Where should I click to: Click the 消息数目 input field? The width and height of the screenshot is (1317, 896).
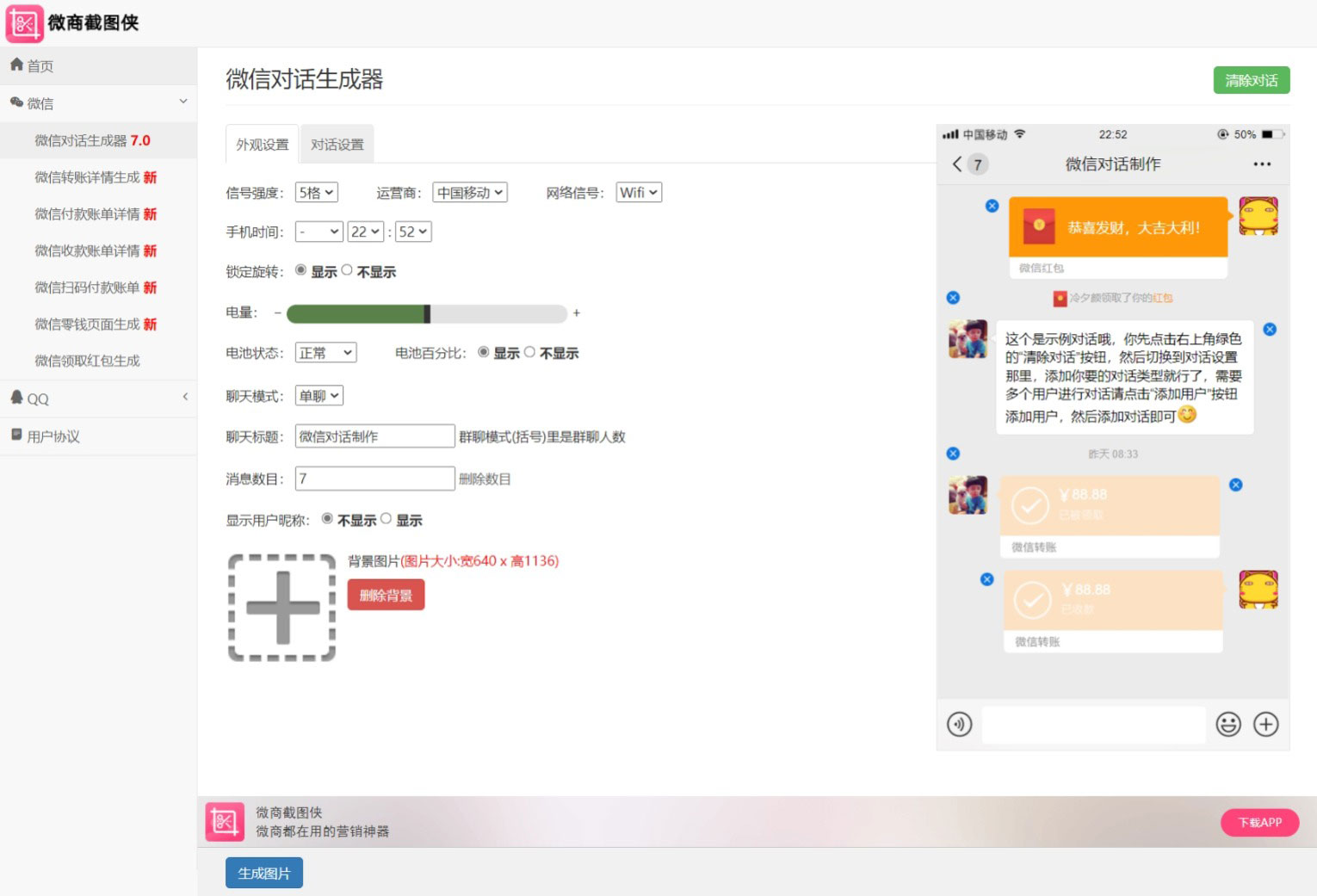click(375, 479)
